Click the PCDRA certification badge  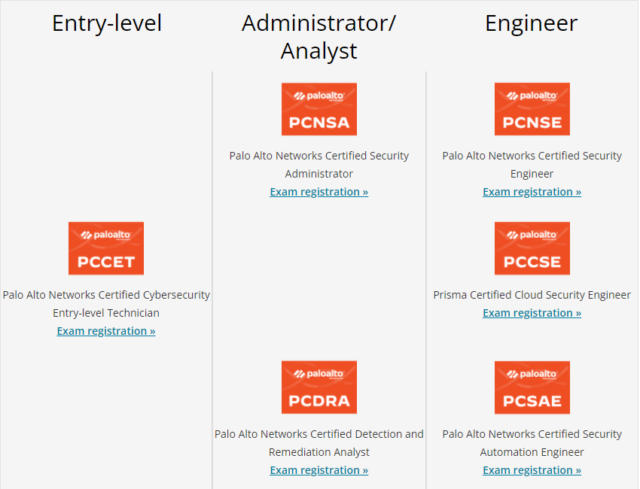(319, 388)
